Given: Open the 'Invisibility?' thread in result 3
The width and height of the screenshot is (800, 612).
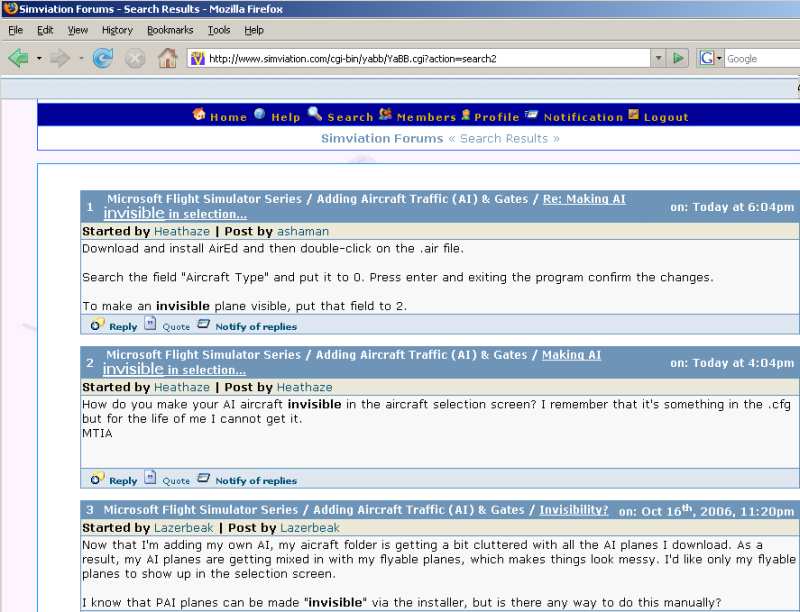Looking at the screenshot, I should pos(573,510).
